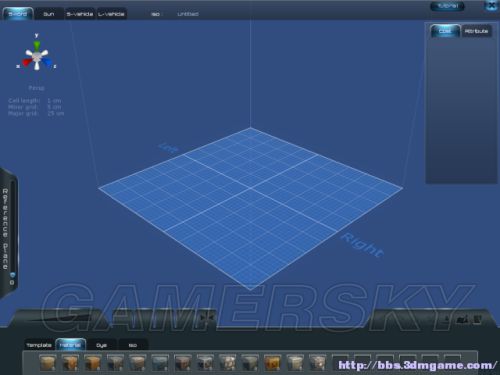The image size is (500, 375).
Task: Click the blue Z axis of the view gizmo
Action: [x=47, y=62]
